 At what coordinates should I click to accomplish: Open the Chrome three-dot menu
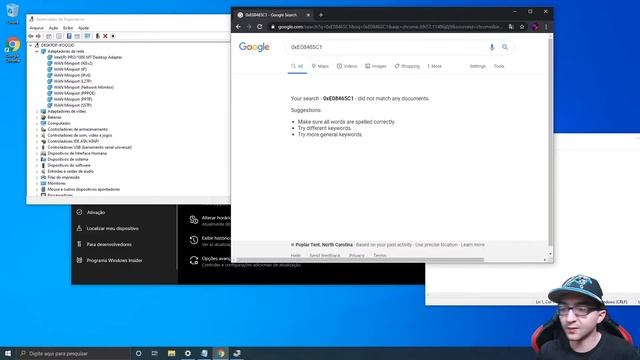546,27
